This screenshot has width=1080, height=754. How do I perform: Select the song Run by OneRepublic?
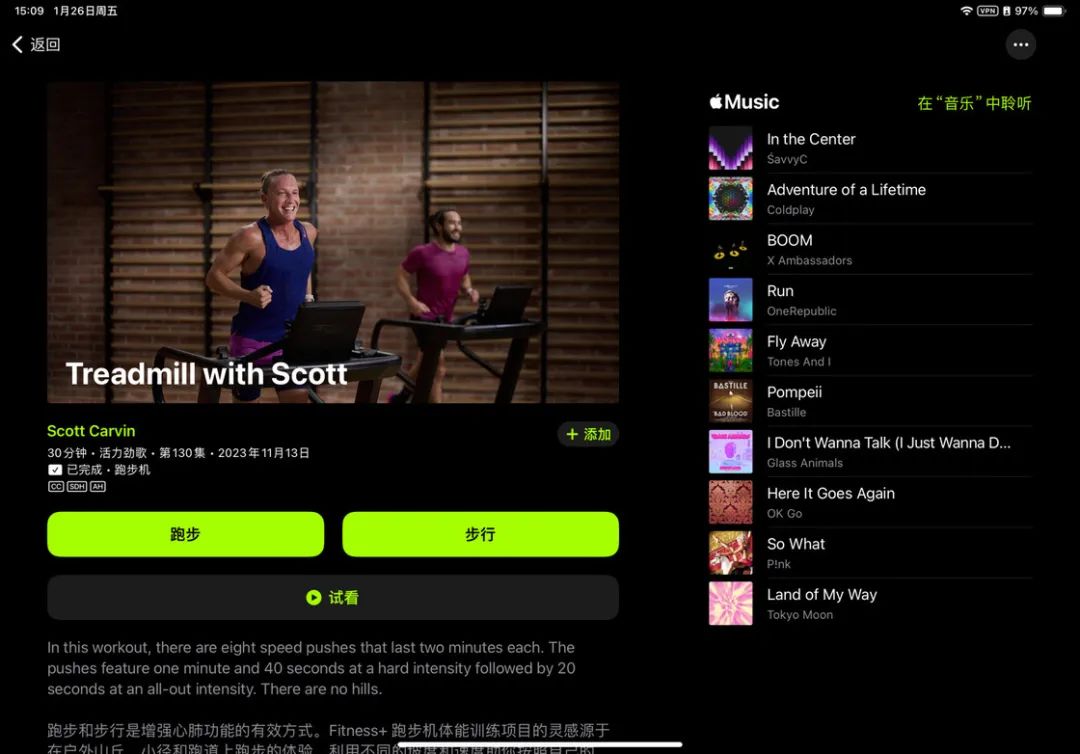[870, 300]
